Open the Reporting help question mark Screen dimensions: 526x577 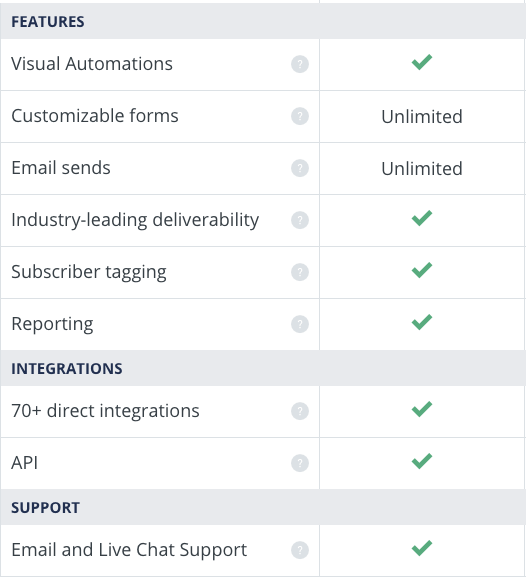click(300, 324)
